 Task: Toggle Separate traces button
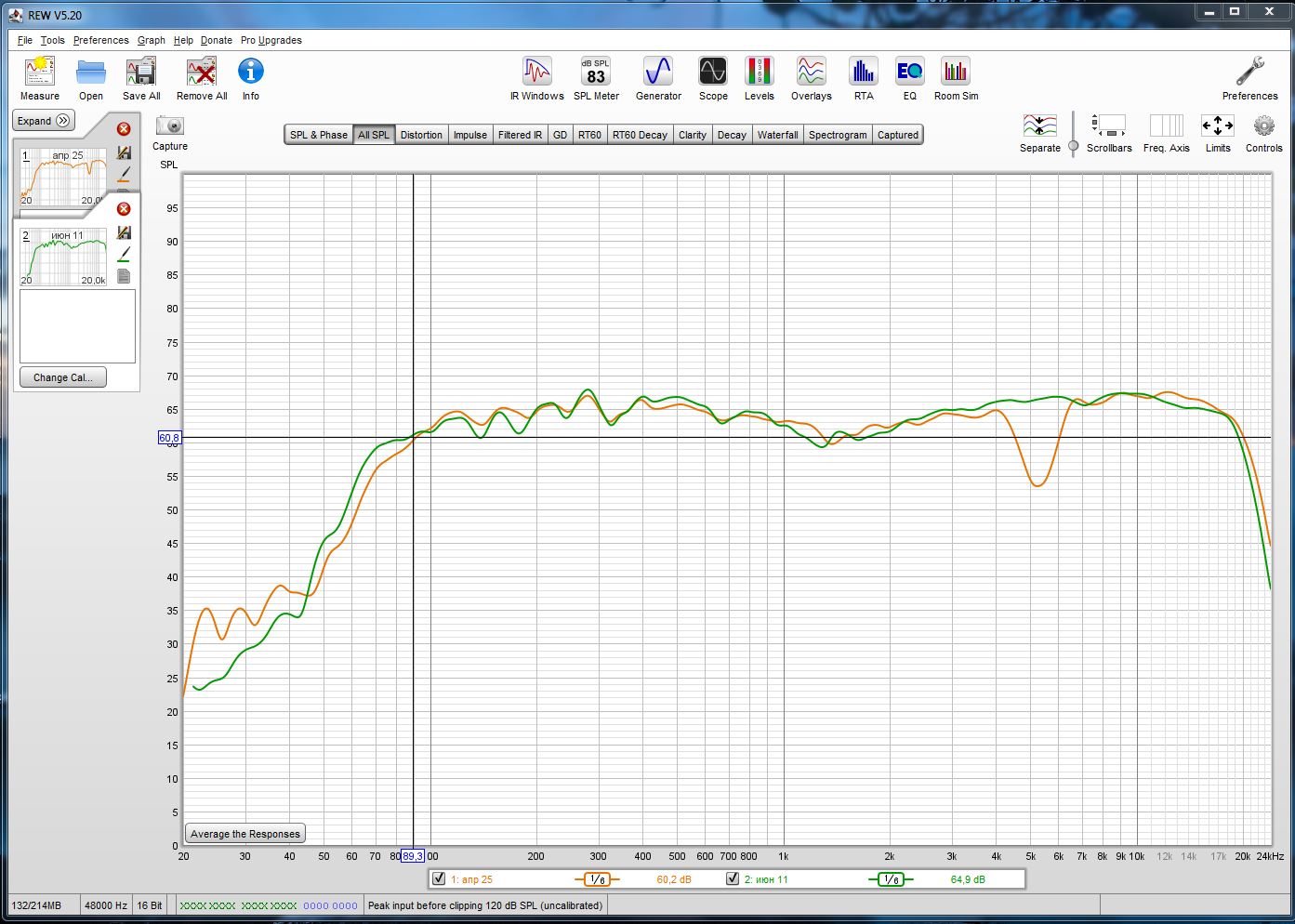click(x=1039, y=126)
